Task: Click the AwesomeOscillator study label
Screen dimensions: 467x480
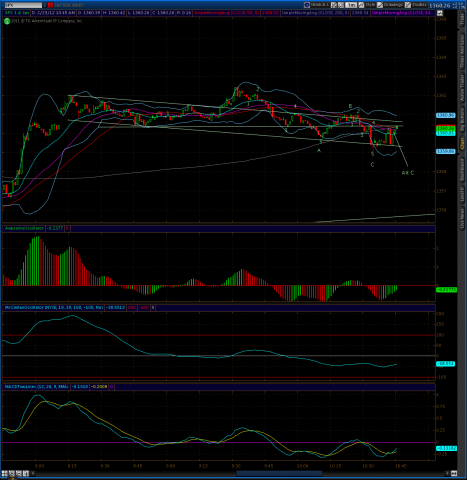Action: coord(24,228)
